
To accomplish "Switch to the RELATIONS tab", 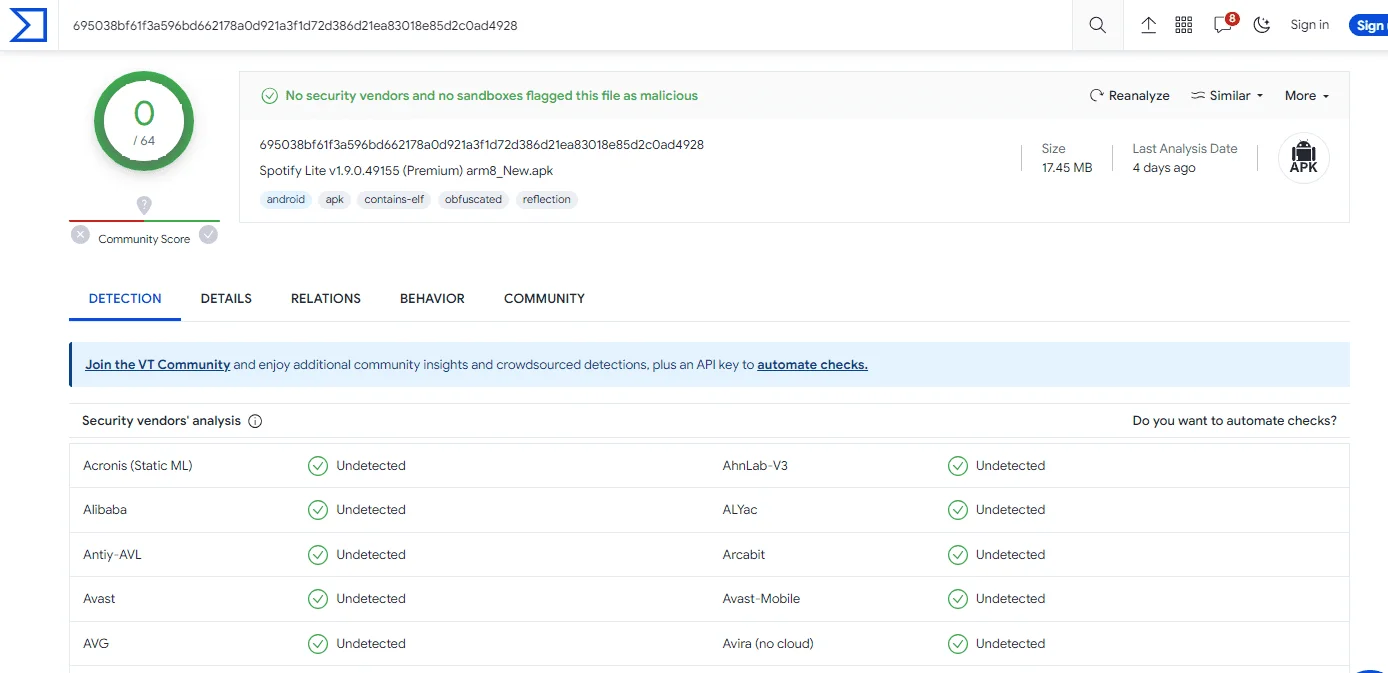I will (326, 299).
